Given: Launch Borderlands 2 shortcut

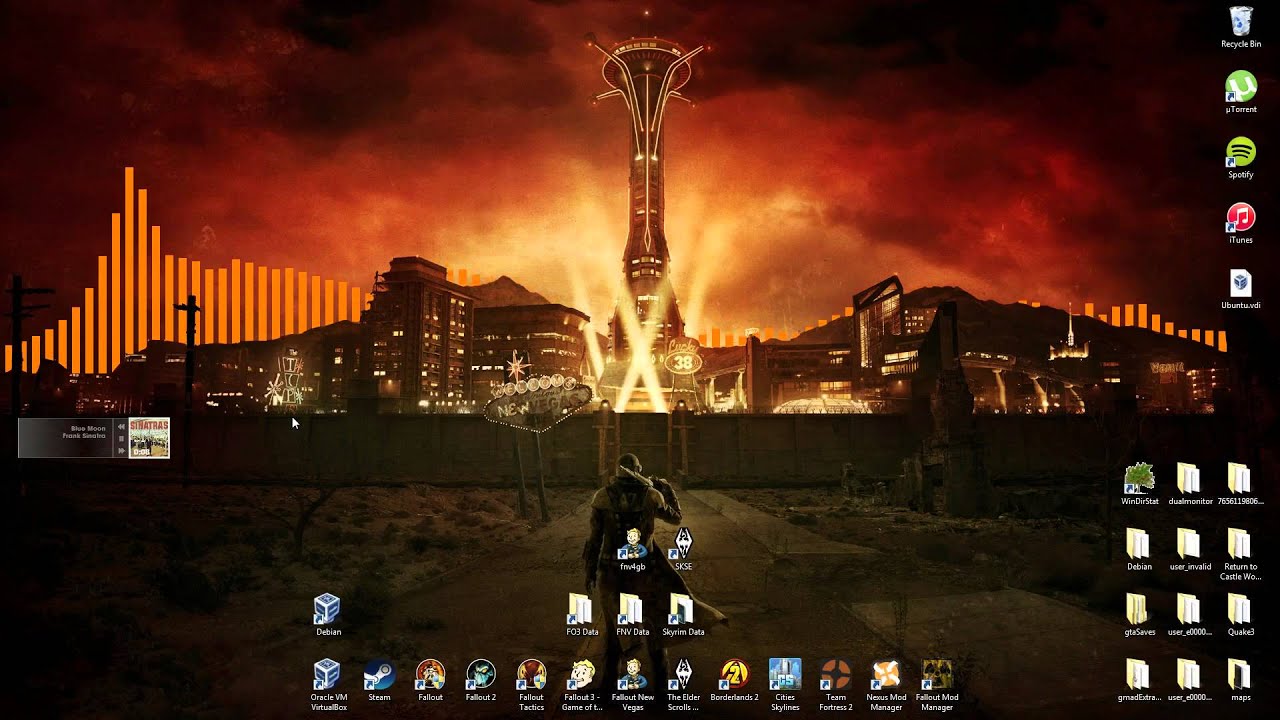Looking at the screenshot, I should [734, 680].
